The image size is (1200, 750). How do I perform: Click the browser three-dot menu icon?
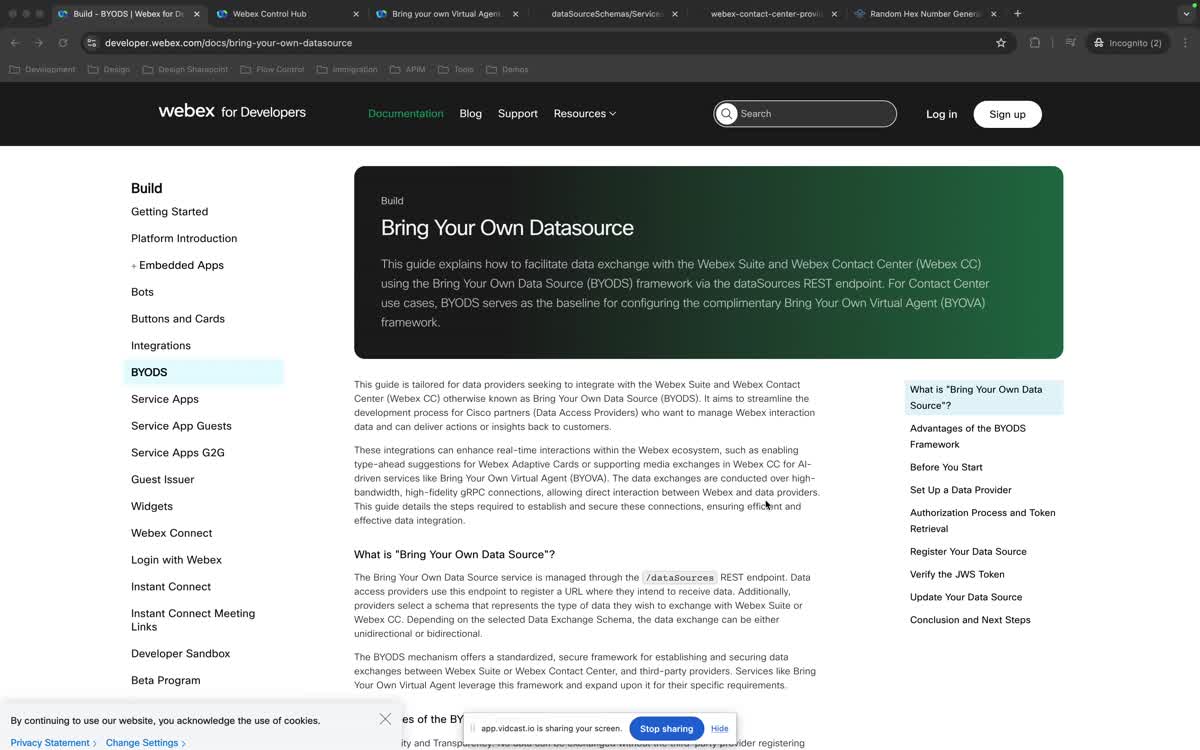click(1185, 43)
